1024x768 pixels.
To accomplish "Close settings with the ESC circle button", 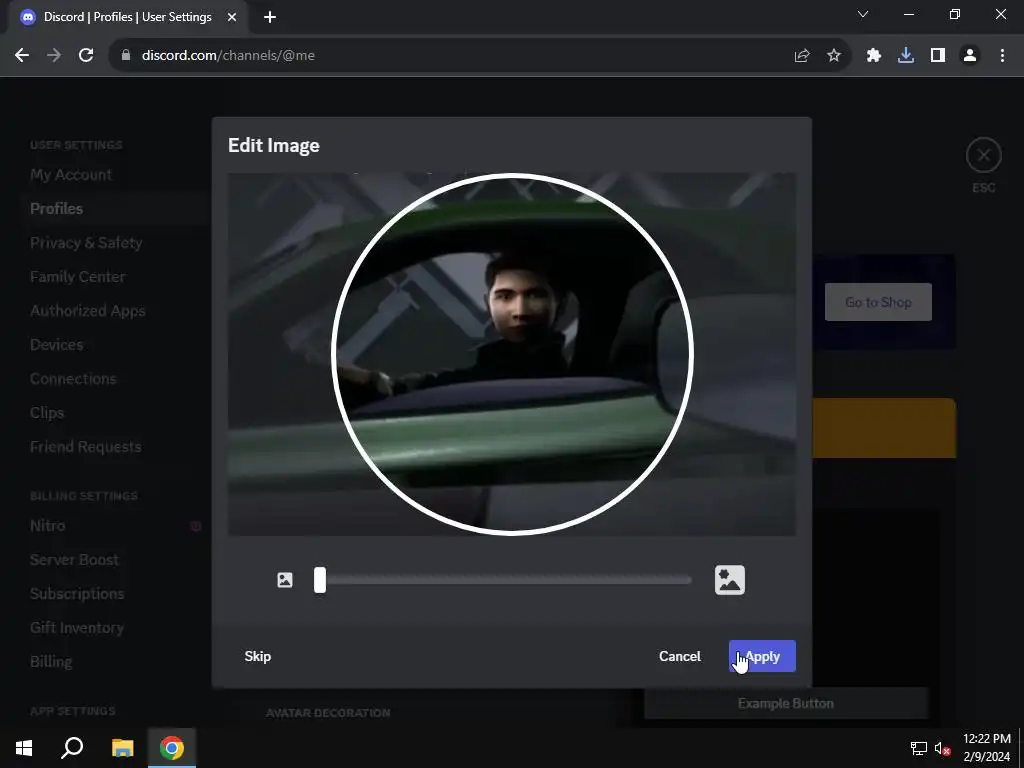I will tap(984, 155).
